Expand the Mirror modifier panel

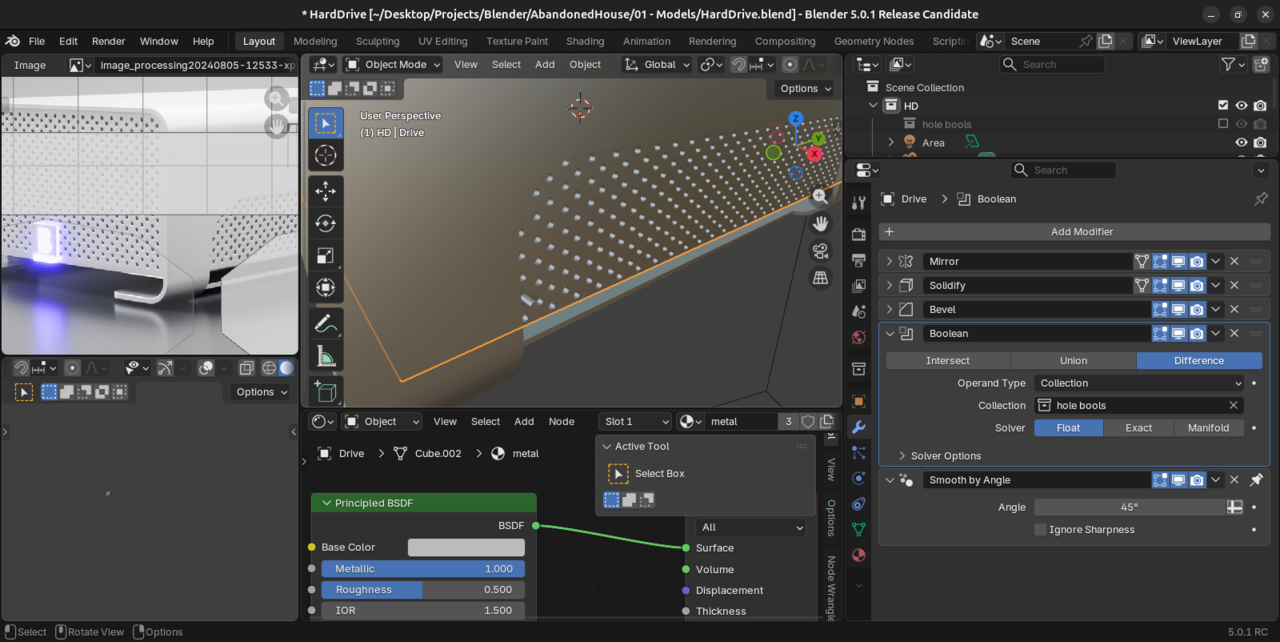889,261
